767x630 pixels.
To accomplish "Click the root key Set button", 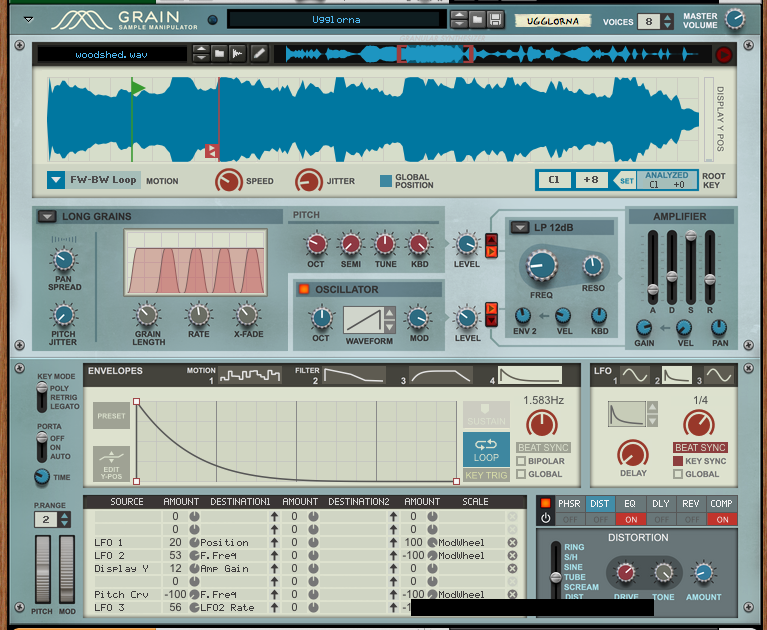I will click(624, 181).
